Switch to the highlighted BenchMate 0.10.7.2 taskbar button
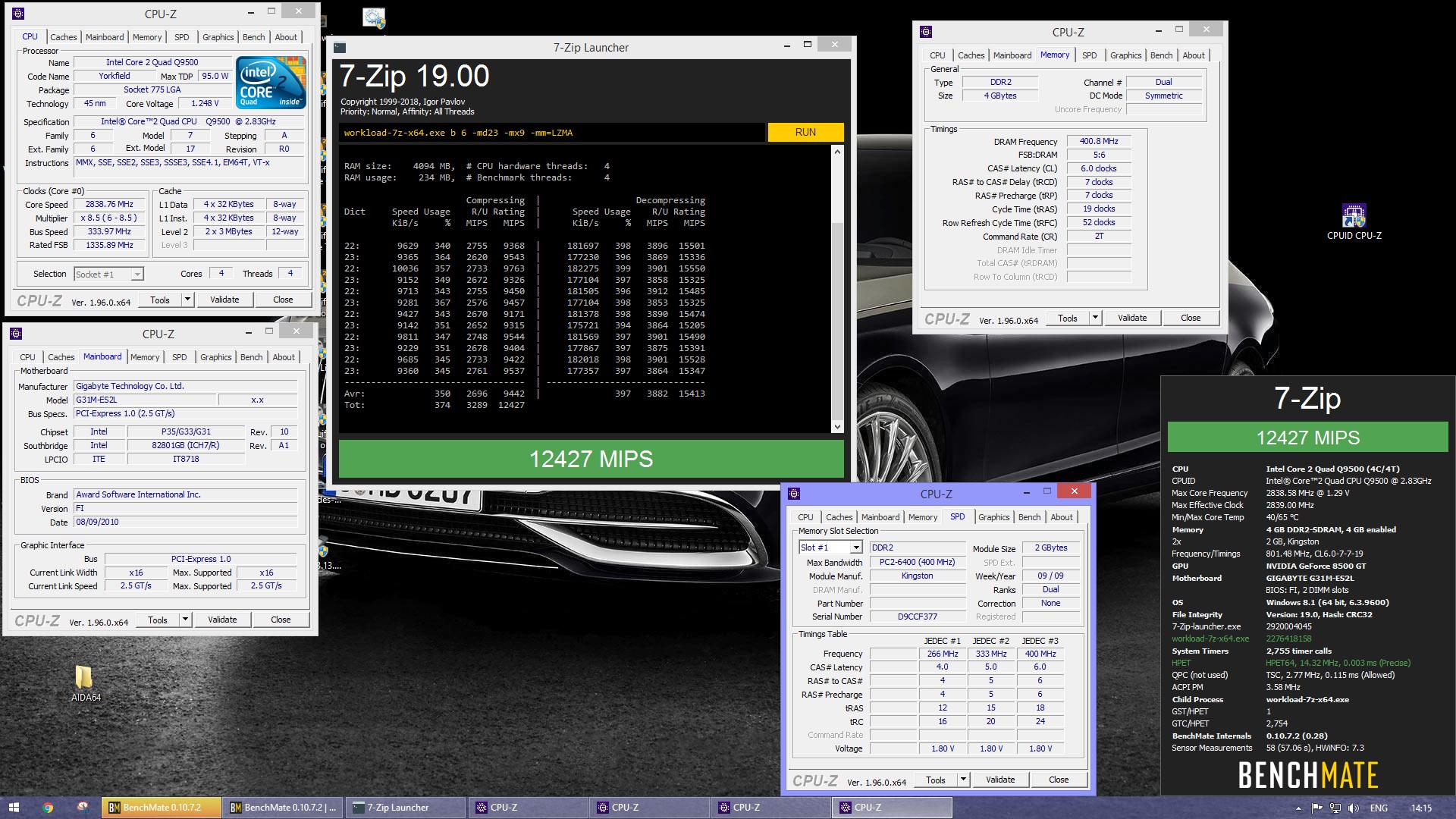1456x819 pixels. 162,808
